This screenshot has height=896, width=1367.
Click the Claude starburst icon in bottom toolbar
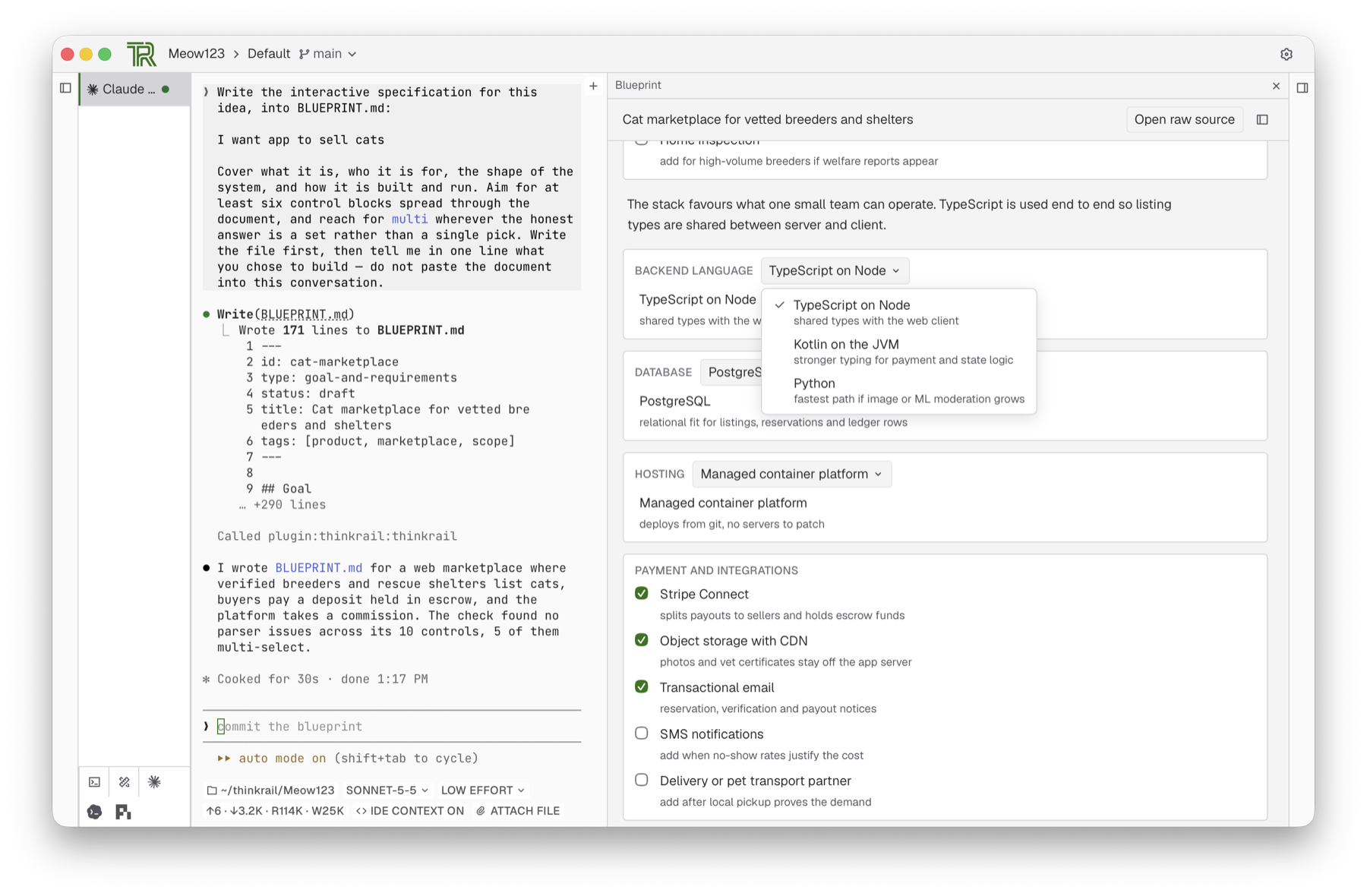(x=154, y=781)
